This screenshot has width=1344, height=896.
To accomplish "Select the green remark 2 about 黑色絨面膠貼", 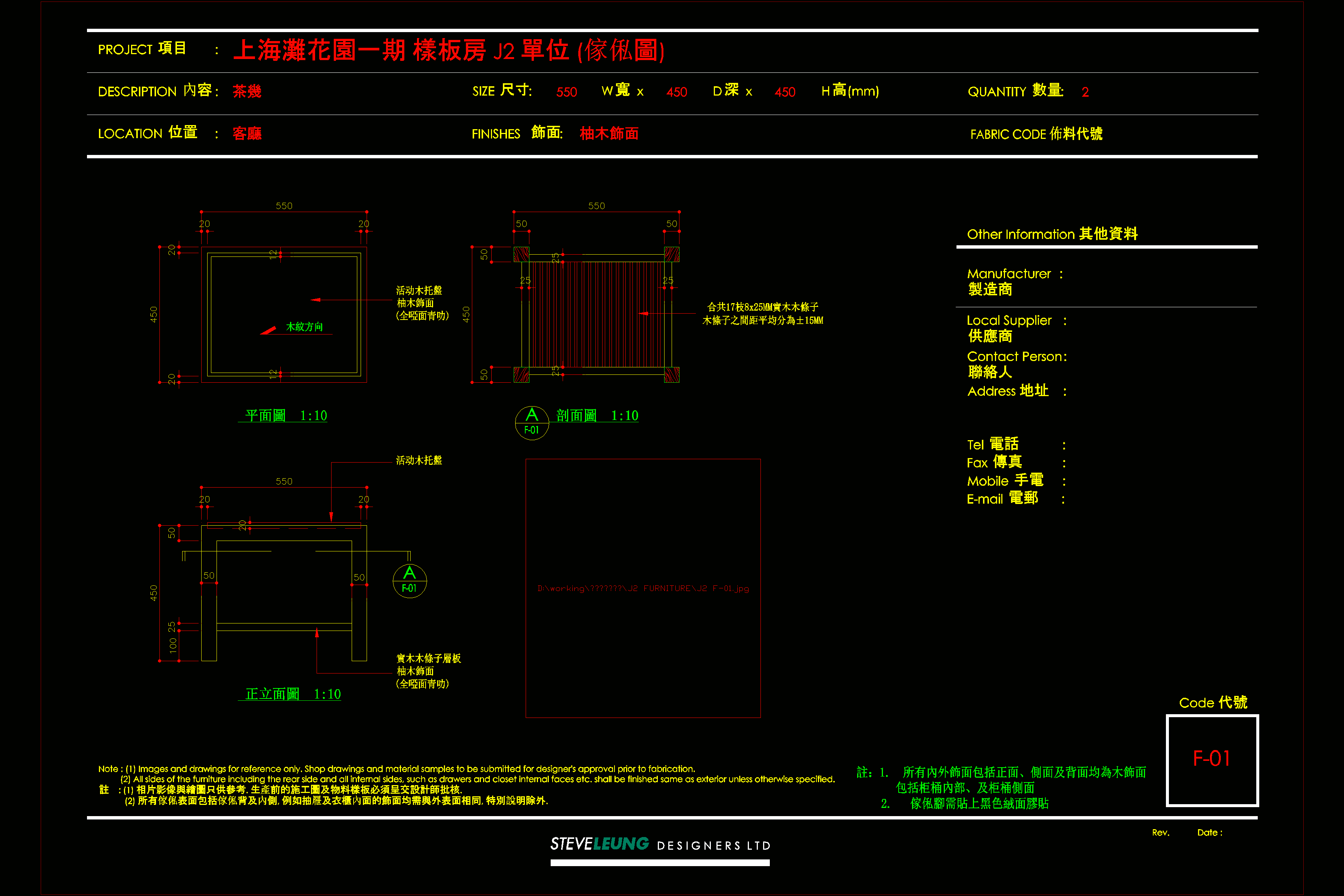I will [965, 803].
